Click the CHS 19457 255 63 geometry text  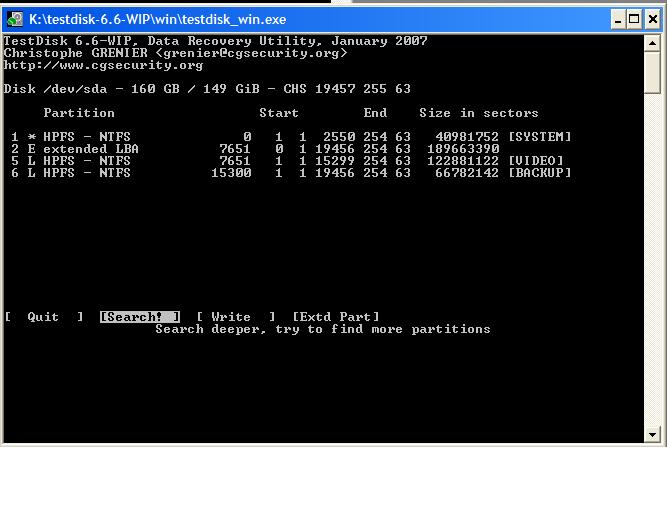point(347,89)
